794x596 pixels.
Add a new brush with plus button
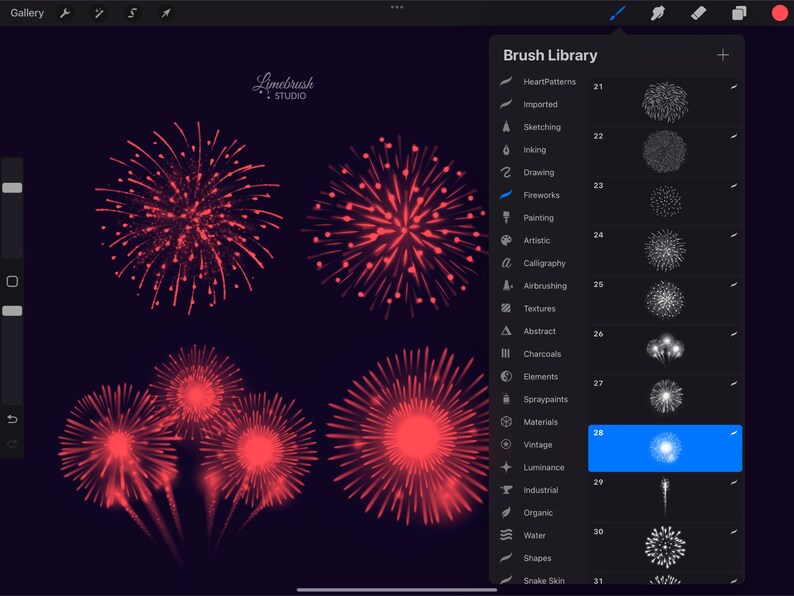pyautogui.click(x=723, y=55)
